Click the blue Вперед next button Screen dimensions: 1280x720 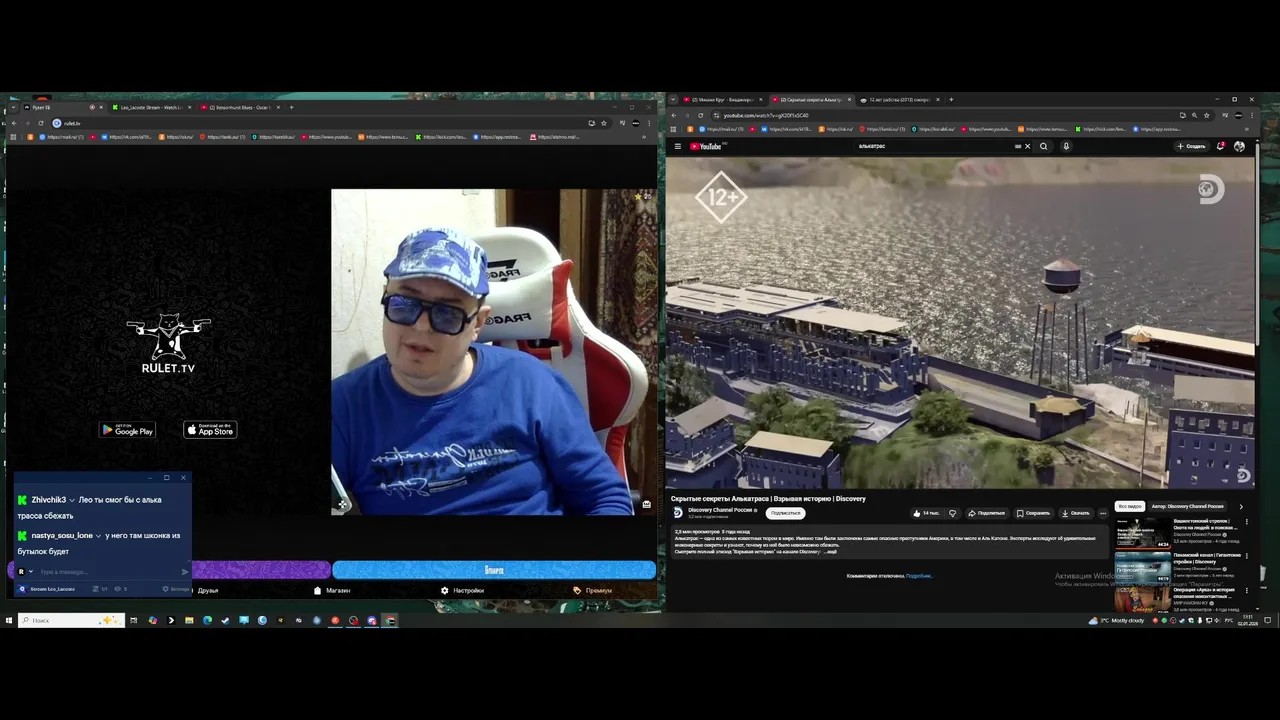click(494, 570)
